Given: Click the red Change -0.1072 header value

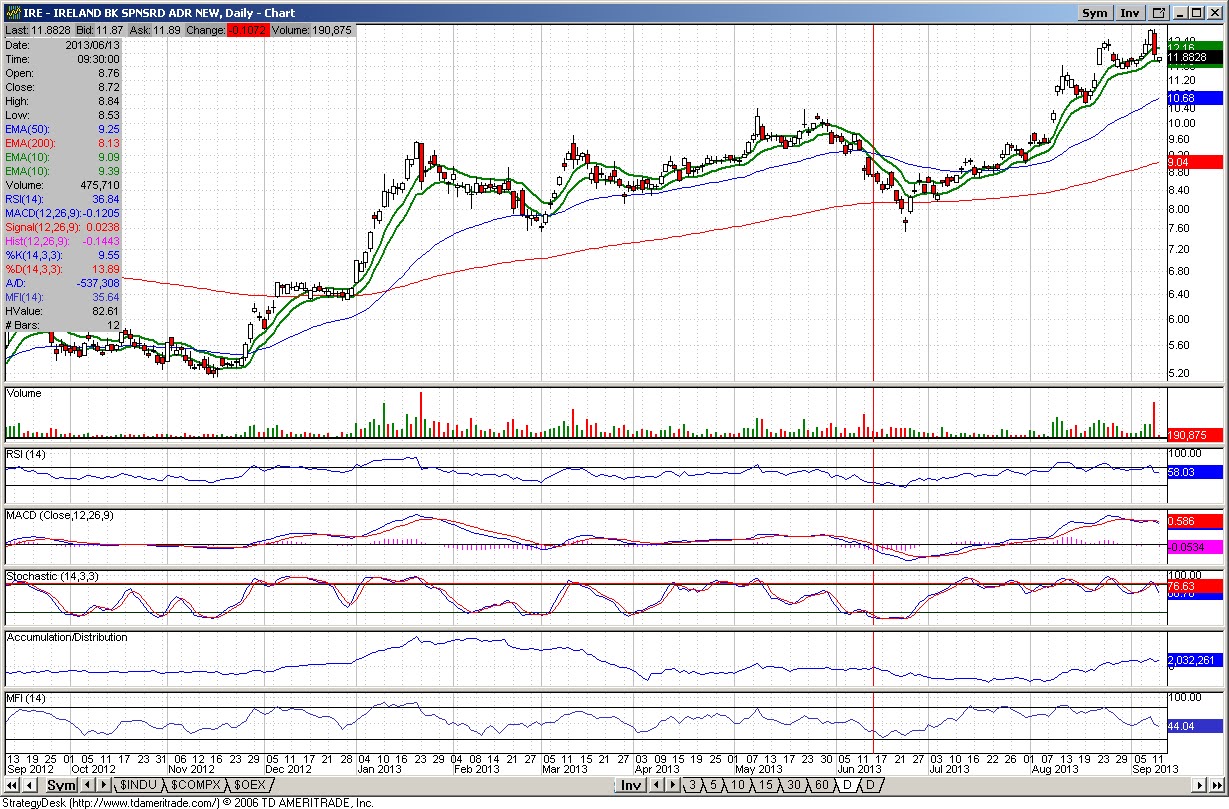Looking at the screenshot, I should 249,31.
